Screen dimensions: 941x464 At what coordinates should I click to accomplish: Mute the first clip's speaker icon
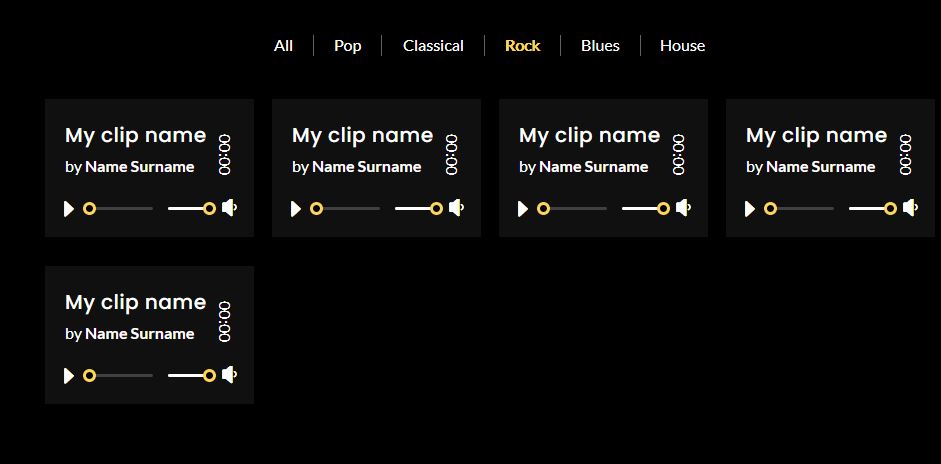[229, 208]
